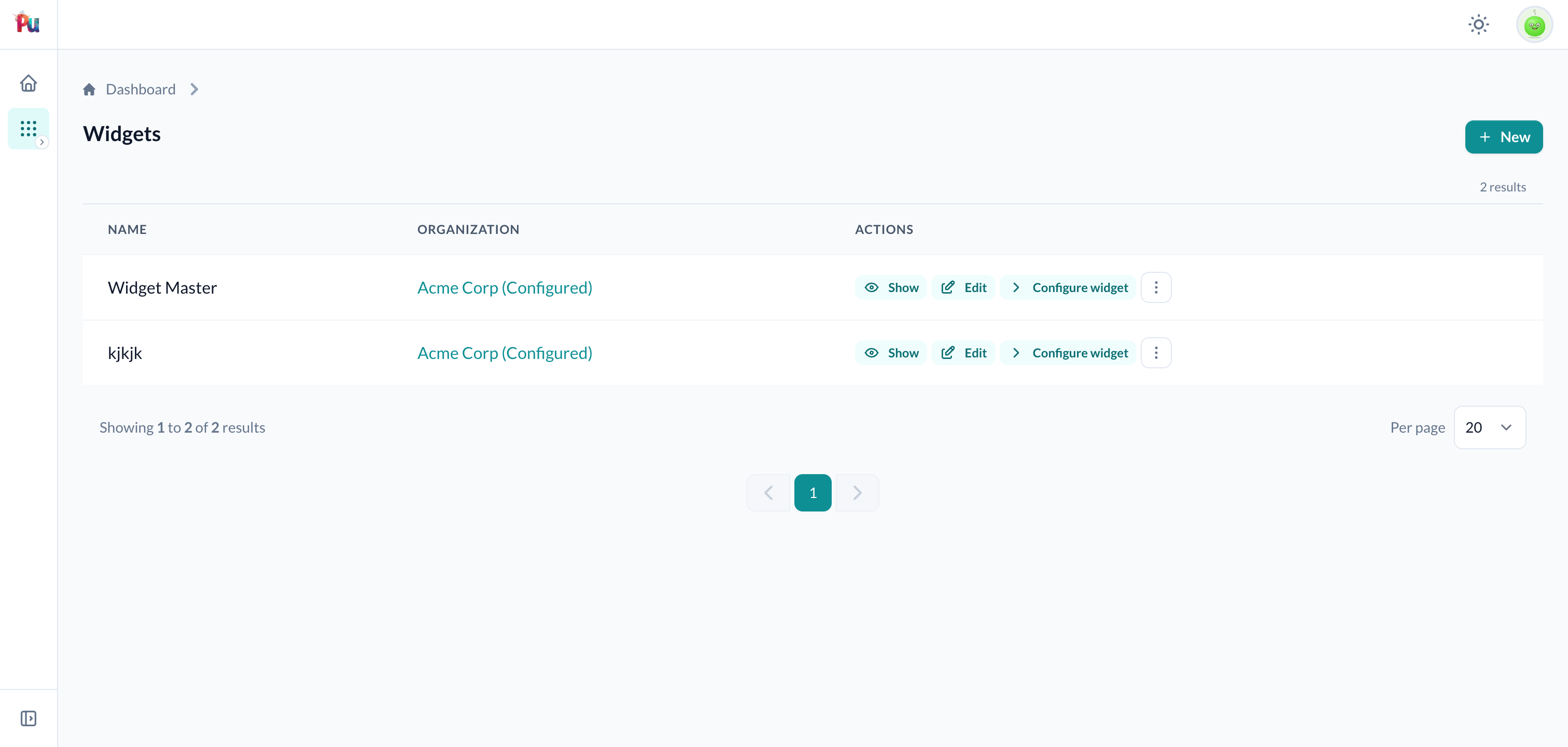Go to the Home sidebar icon

(x=28, y=83)
